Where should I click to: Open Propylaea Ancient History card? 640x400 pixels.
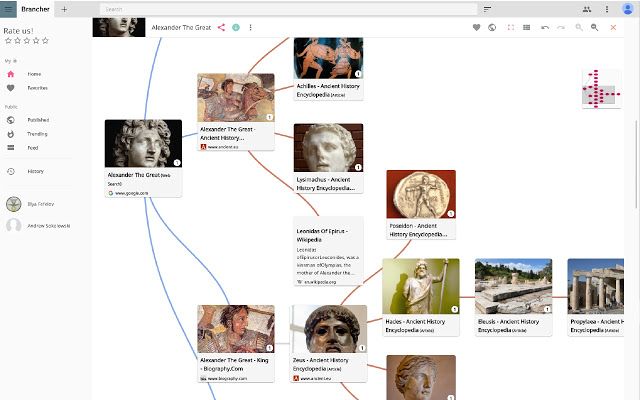tap(596, 297)
